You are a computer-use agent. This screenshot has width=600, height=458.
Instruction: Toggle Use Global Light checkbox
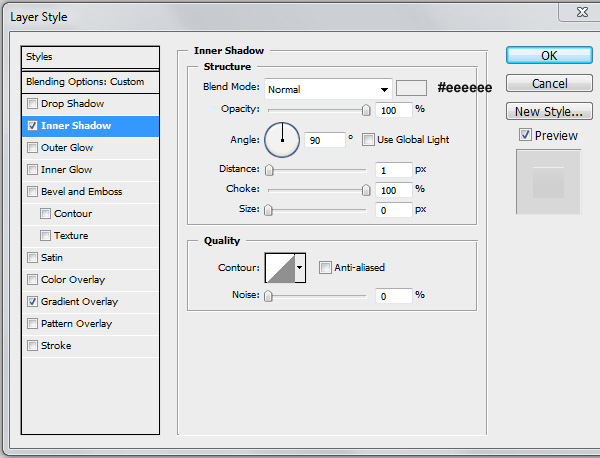[x=368, y=140]
